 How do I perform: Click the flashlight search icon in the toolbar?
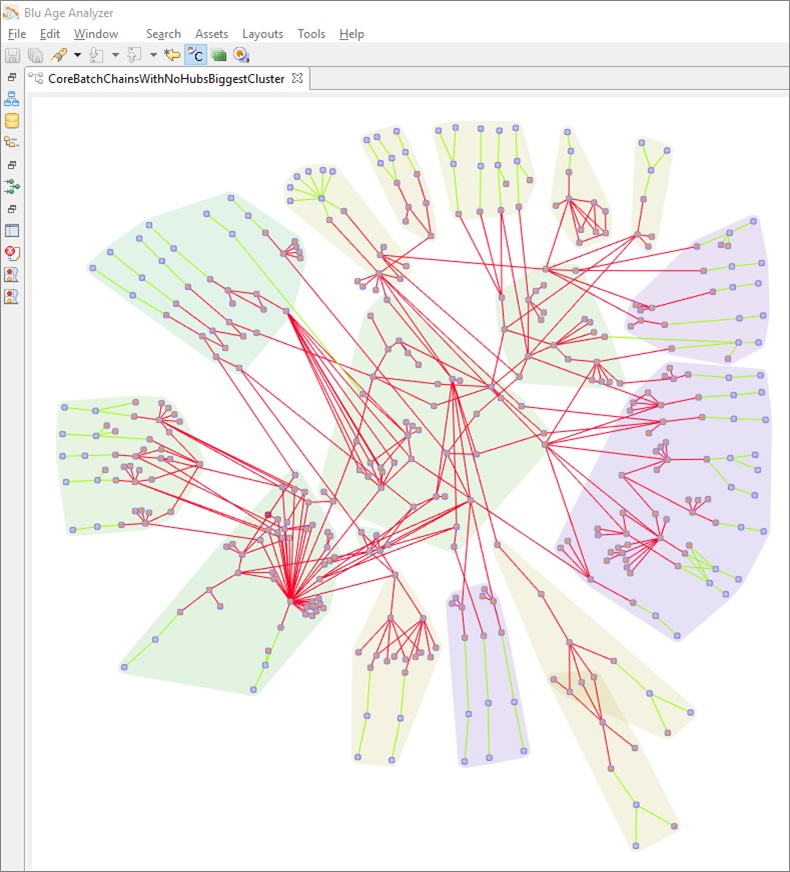[x=59, y=55]
